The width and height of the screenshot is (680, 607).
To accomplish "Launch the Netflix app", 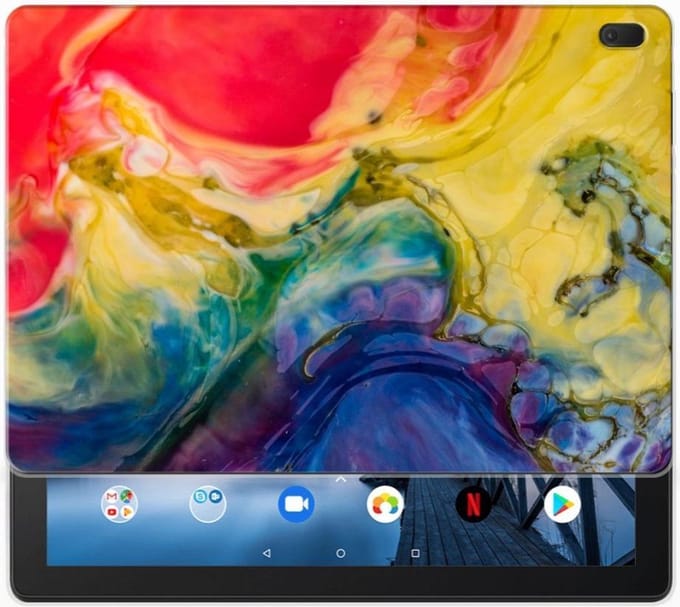I will point(474,504).
